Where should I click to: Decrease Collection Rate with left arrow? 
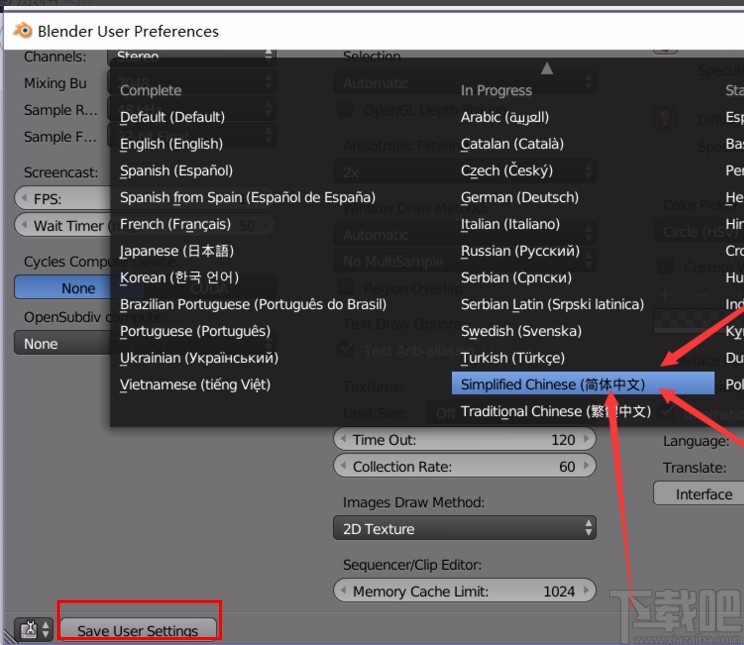pos(343,466)
